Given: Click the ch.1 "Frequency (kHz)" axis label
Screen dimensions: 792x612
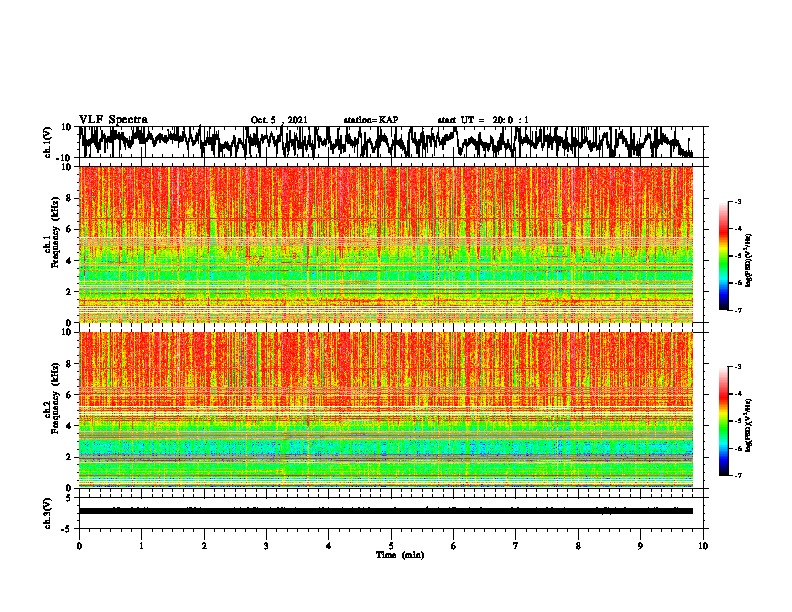Looking at the screenshot, I should (x=55, y=232).
